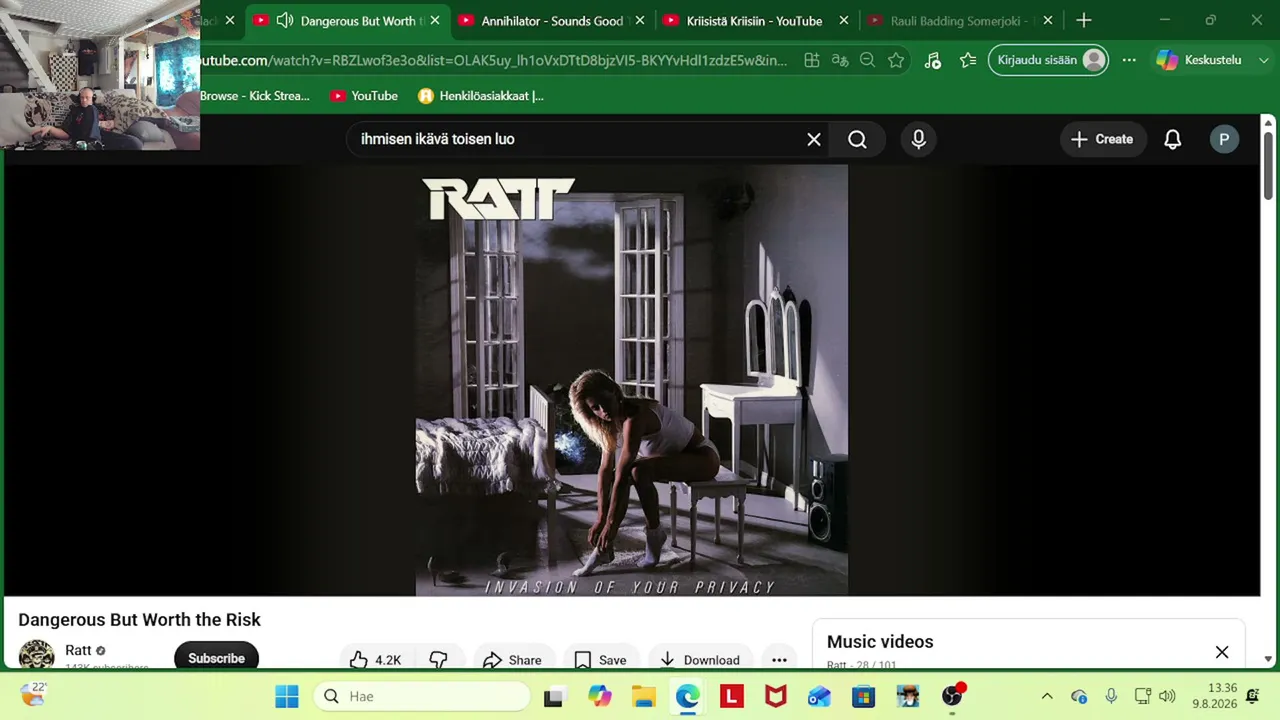Launch Copilot from the taskbar
The image size is (1280, 720).
(x=599, y=696)
